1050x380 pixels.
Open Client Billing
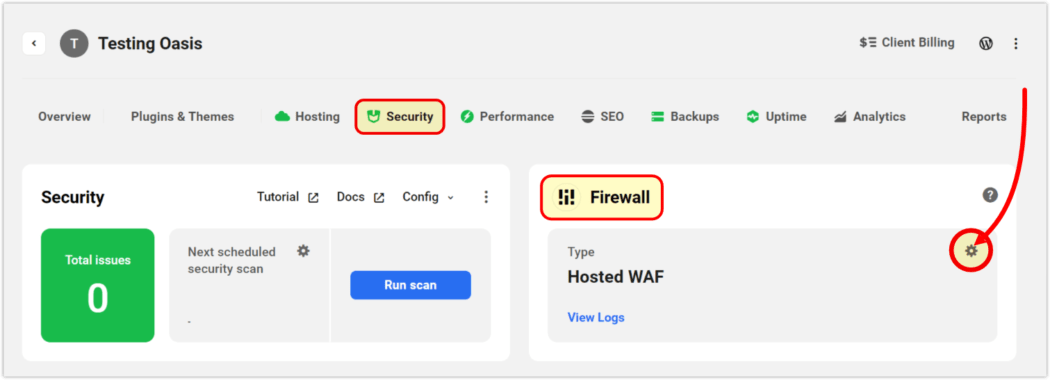pyautogui.click(x=907, y=43)
